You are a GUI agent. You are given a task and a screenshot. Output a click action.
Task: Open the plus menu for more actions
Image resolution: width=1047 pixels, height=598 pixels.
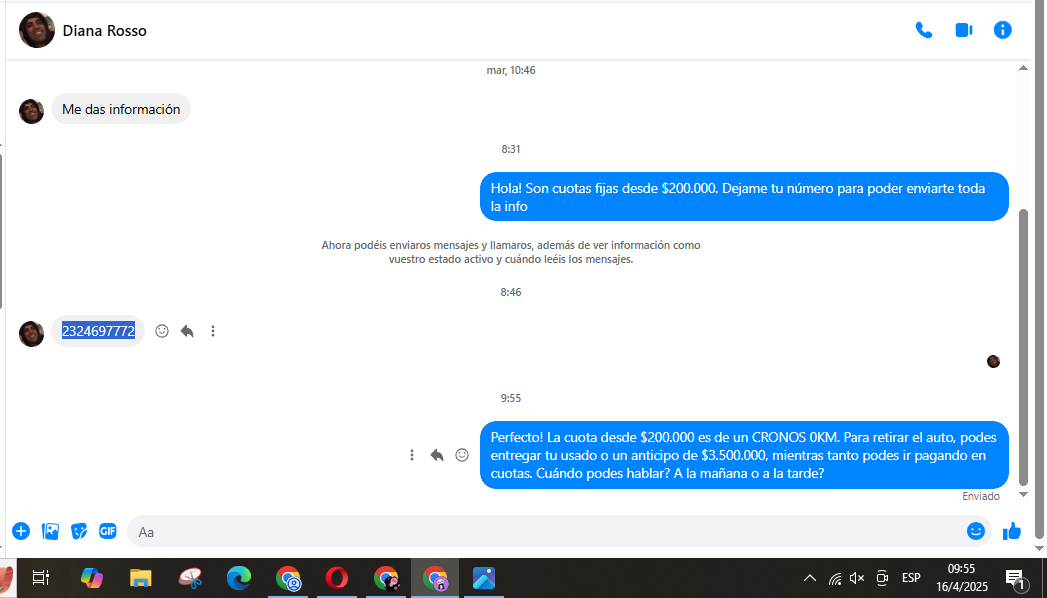tap(21, 531)
